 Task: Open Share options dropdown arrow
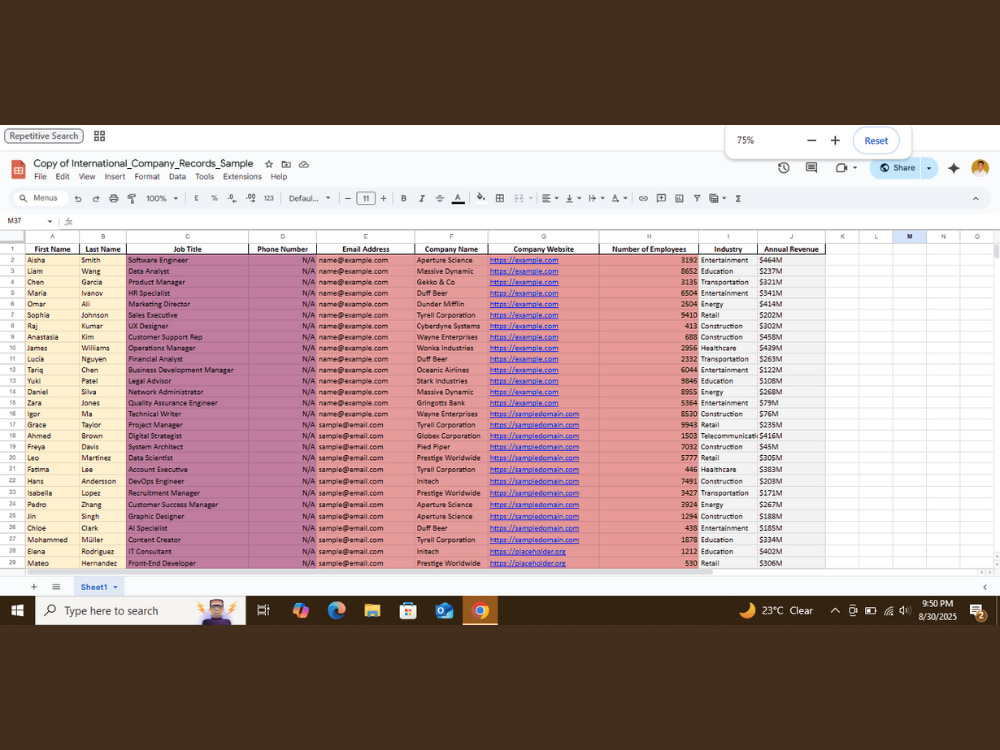click(x=929, y=168)
